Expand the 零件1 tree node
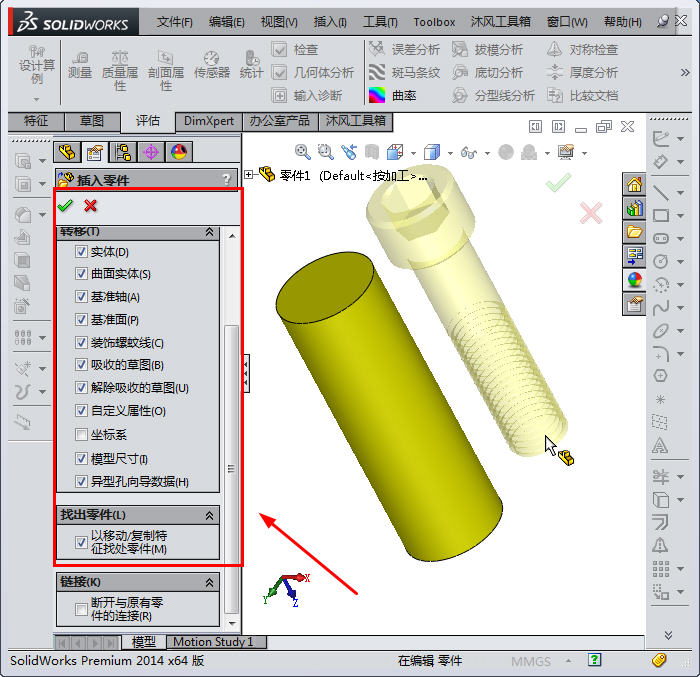 (x=249, y=175)
